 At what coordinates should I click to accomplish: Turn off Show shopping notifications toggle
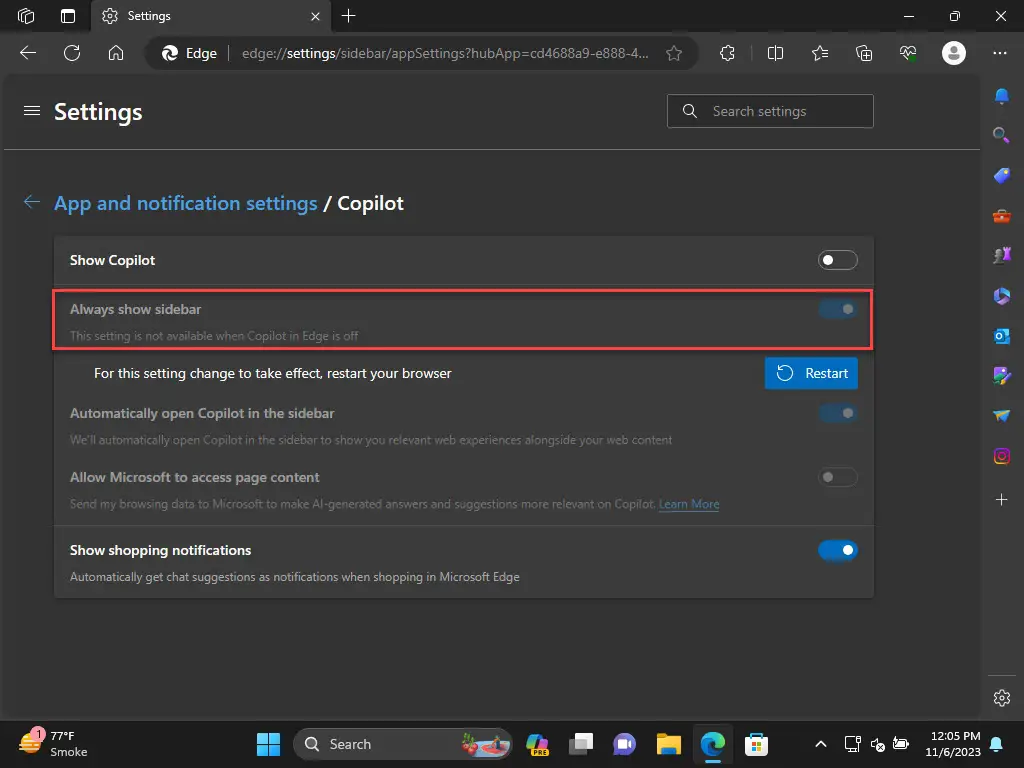click(837, 550)
